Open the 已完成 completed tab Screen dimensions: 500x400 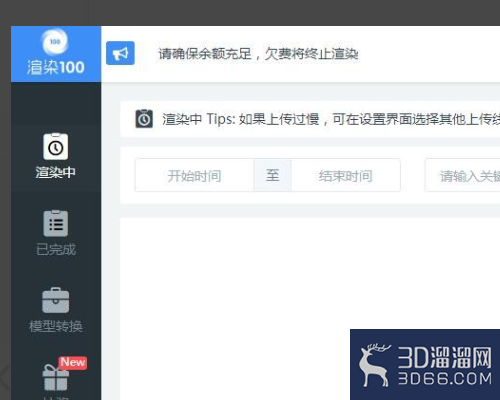coord(56,233)
